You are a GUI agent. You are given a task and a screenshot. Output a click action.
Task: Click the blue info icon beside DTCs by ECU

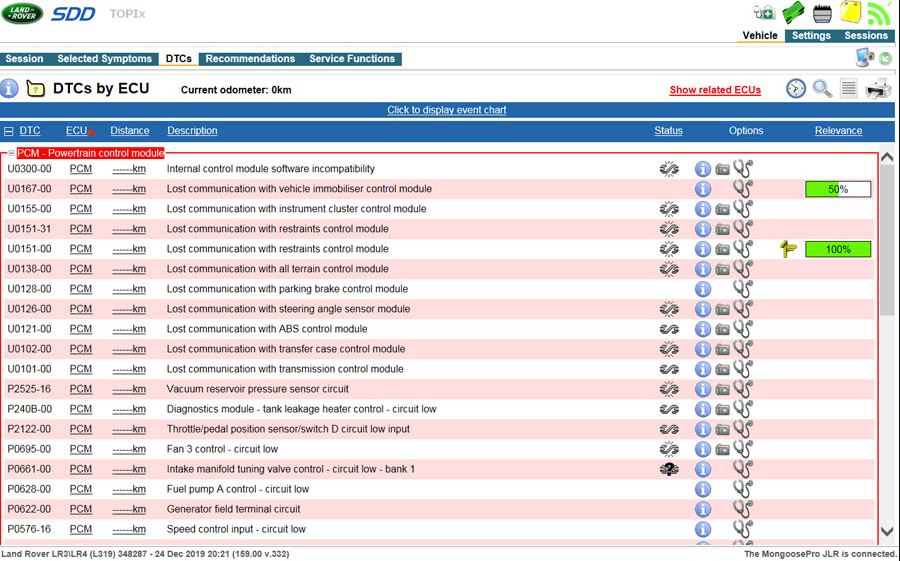(9, 88)
